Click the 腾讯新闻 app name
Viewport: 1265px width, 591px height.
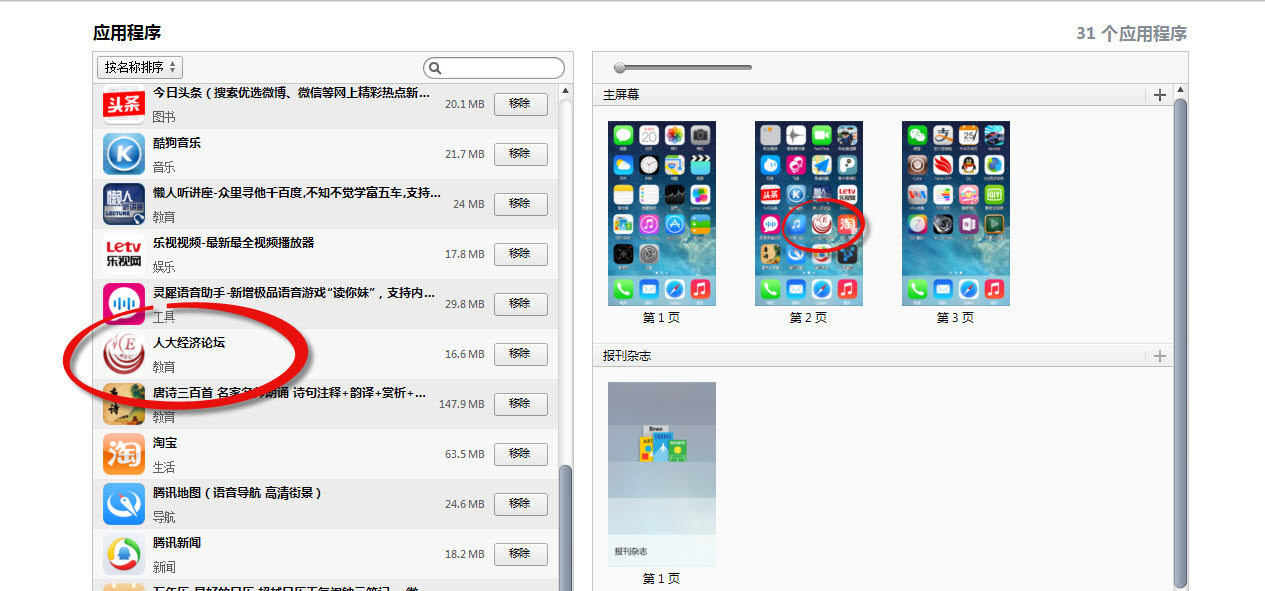(x=177, y=543)
